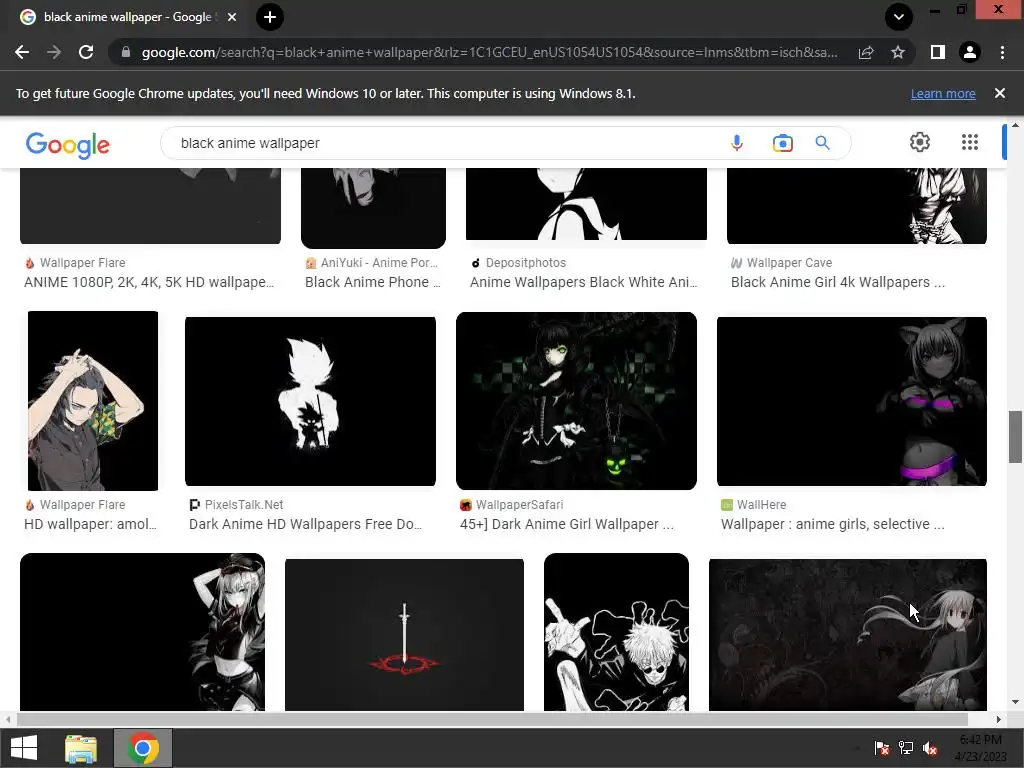The height and width of the screenshot is (768, 1024).
Task: Open Wallpaper : anime girls, selective result
Action: click(x=833, y=524)
